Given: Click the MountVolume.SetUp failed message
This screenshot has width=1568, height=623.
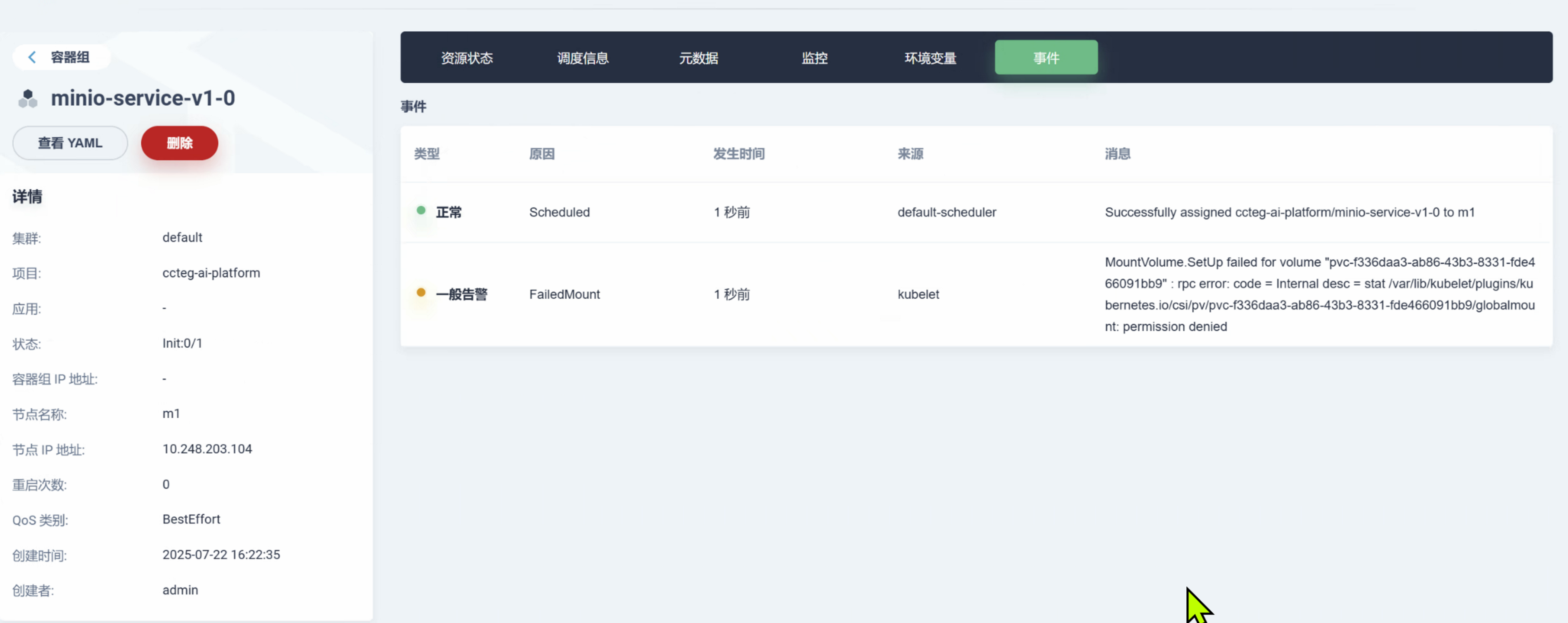Looking at the screenshot, I should (1320, 295).
